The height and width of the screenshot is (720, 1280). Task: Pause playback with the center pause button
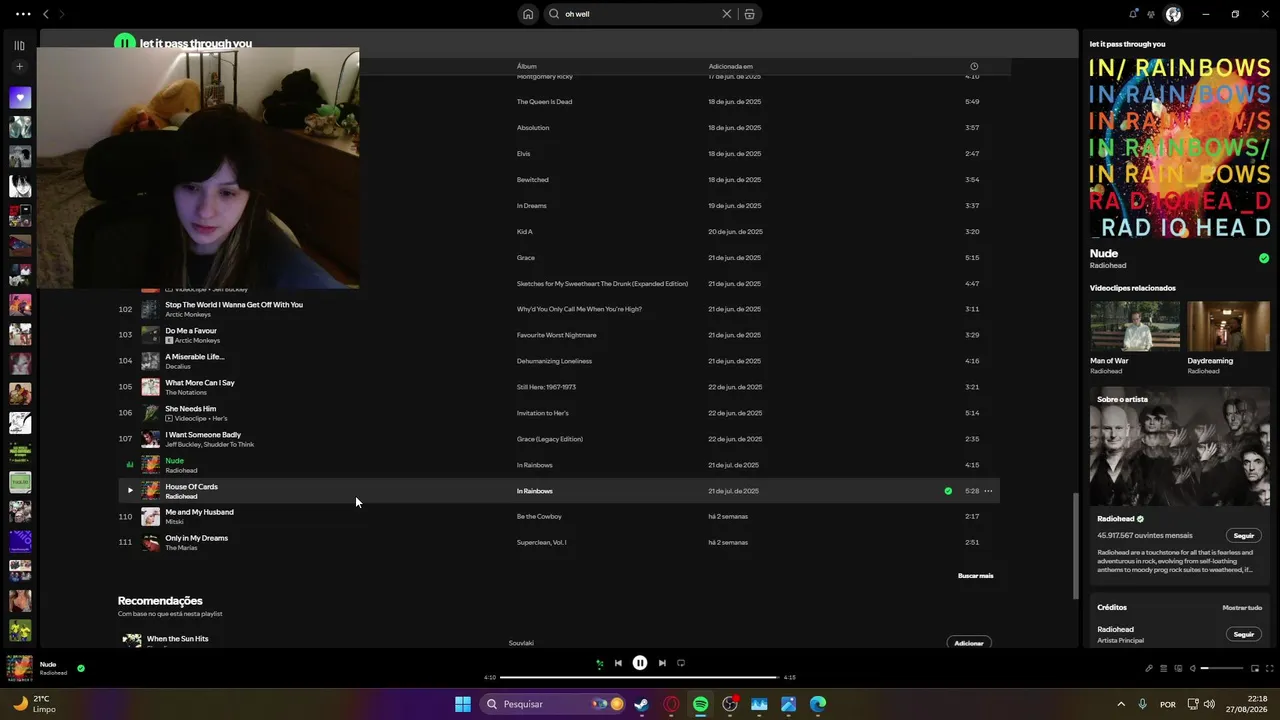[640, 663]
